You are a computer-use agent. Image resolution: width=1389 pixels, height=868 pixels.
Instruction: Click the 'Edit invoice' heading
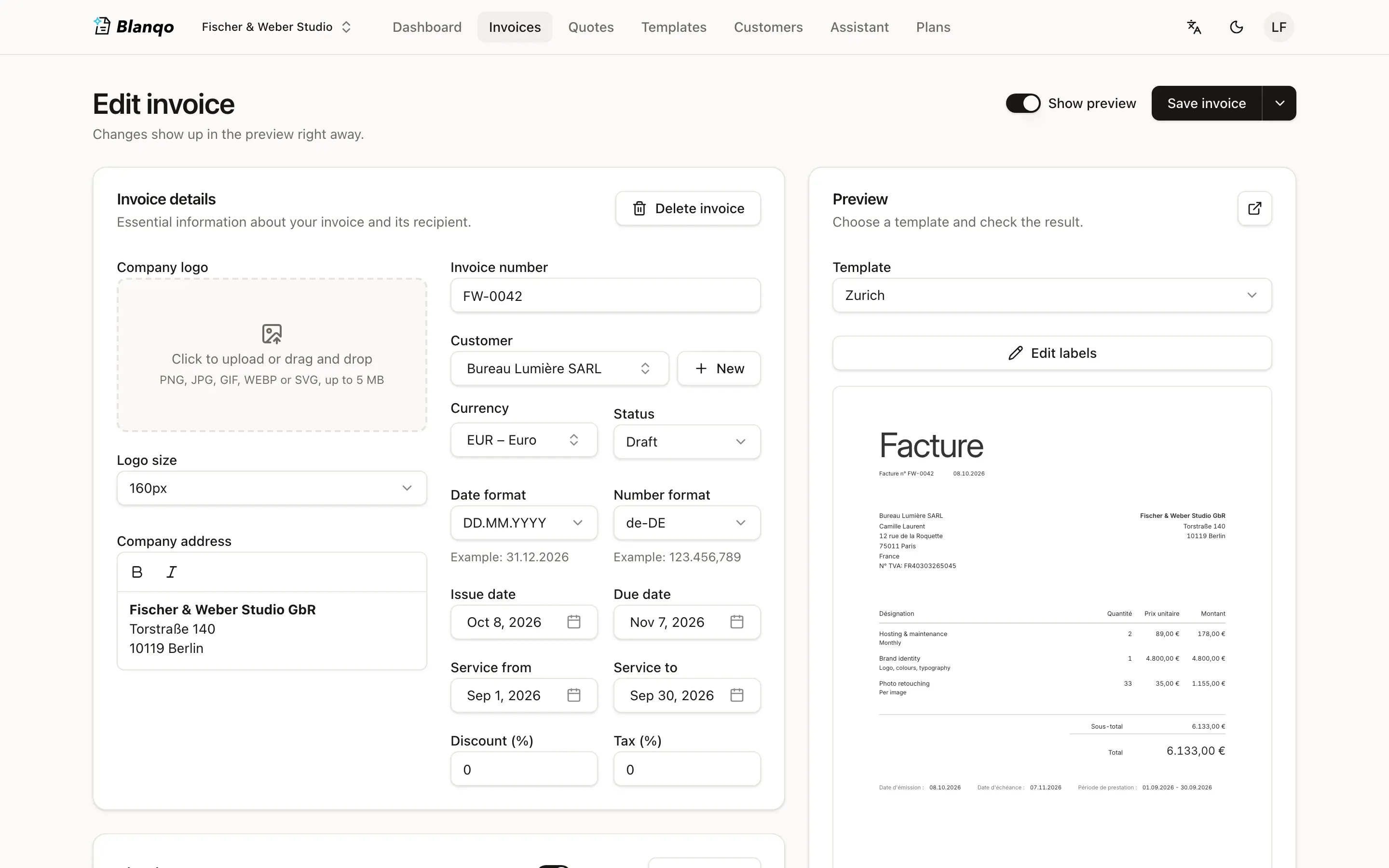click(163, 104)
